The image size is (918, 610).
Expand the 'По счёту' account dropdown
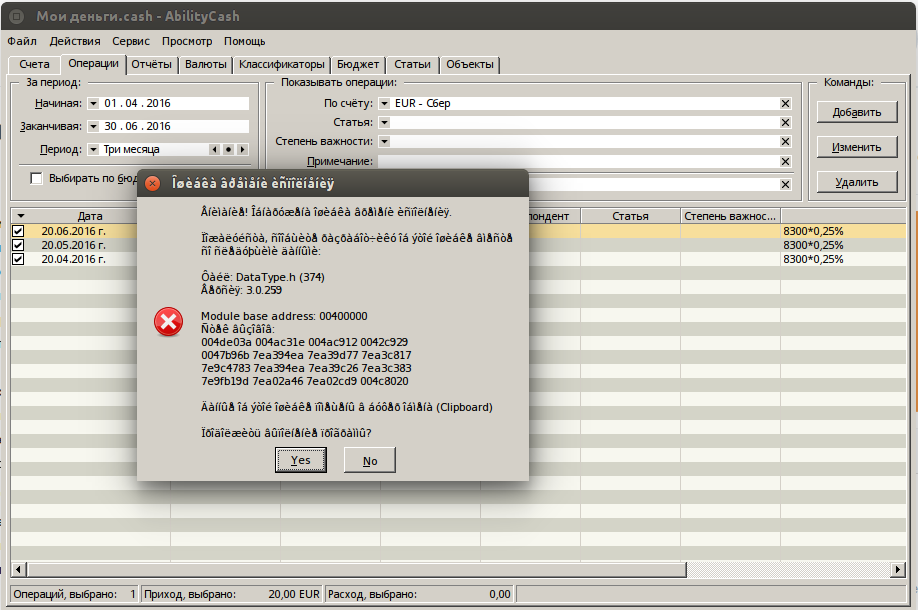[x=384, y=103]
